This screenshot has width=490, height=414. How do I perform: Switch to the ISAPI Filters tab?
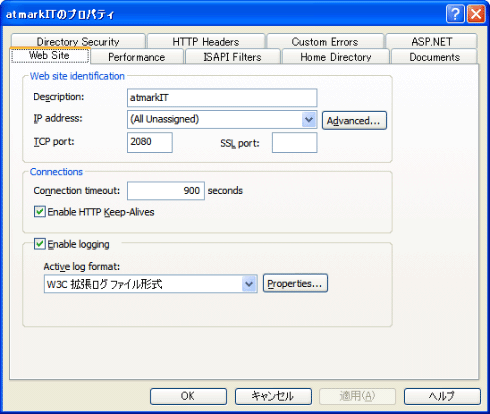point(232,57)
